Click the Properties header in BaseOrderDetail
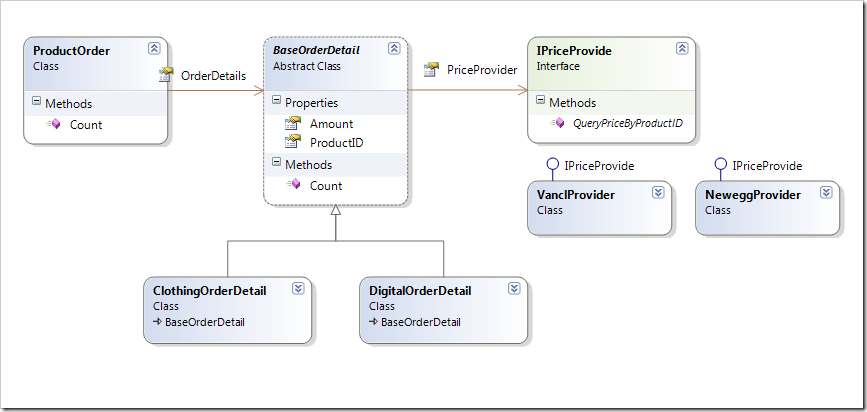This screenshot has height=412, width=867. pos(311,102)
